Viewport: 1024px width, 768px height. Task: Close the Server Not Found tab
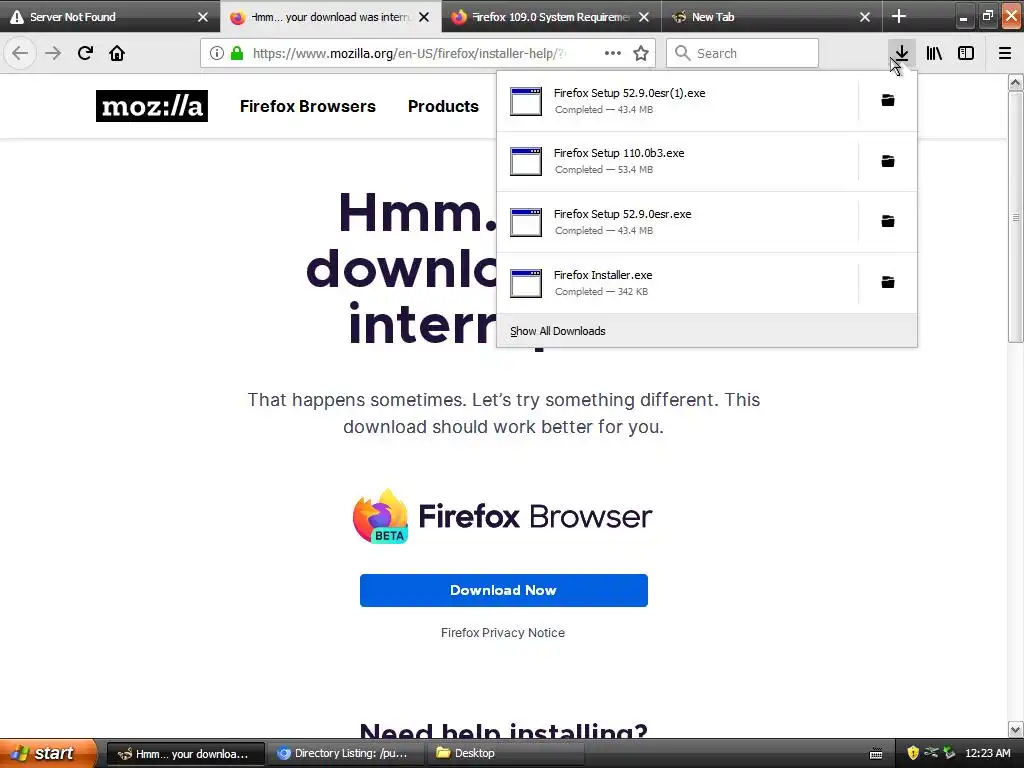(203, 17)
